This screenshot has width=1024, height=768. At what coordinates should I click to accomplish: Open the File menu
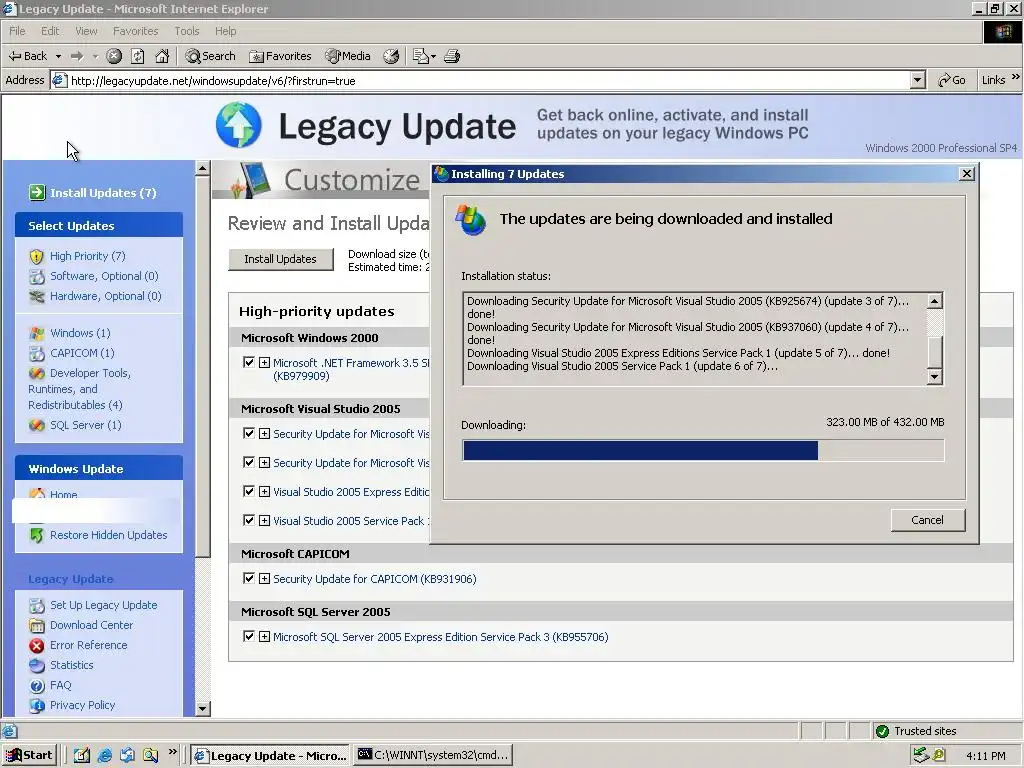pos(17,31)
